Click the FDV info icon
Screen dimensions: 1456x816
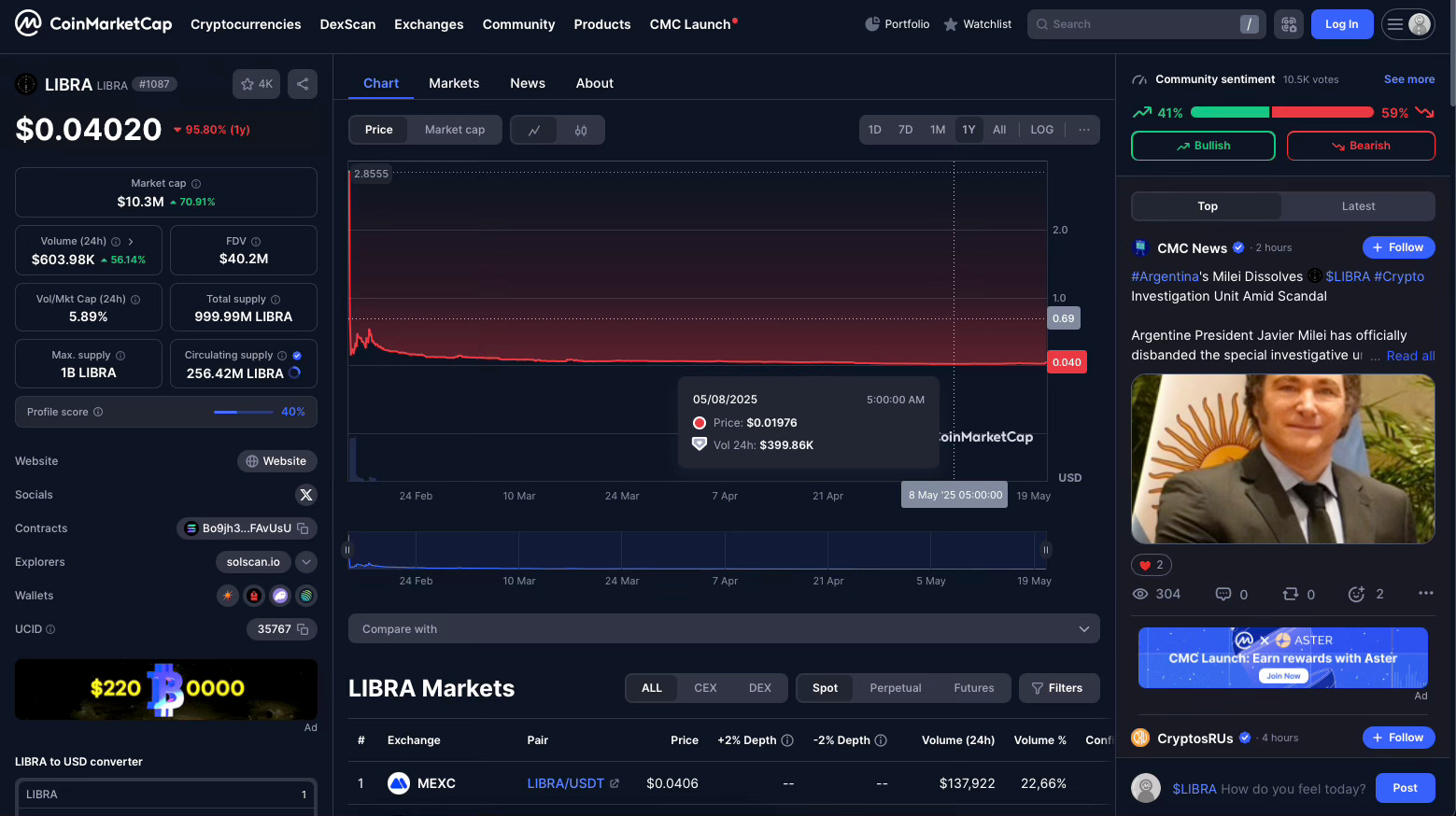(x=256, y=242)
